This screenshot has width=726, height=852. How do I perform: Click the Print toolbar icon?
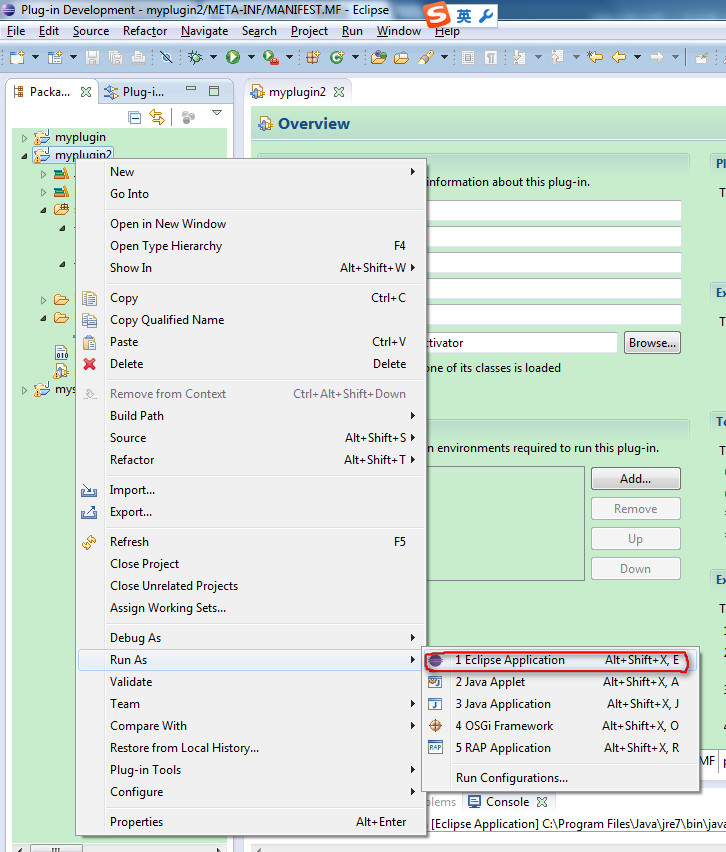[139, 57]
